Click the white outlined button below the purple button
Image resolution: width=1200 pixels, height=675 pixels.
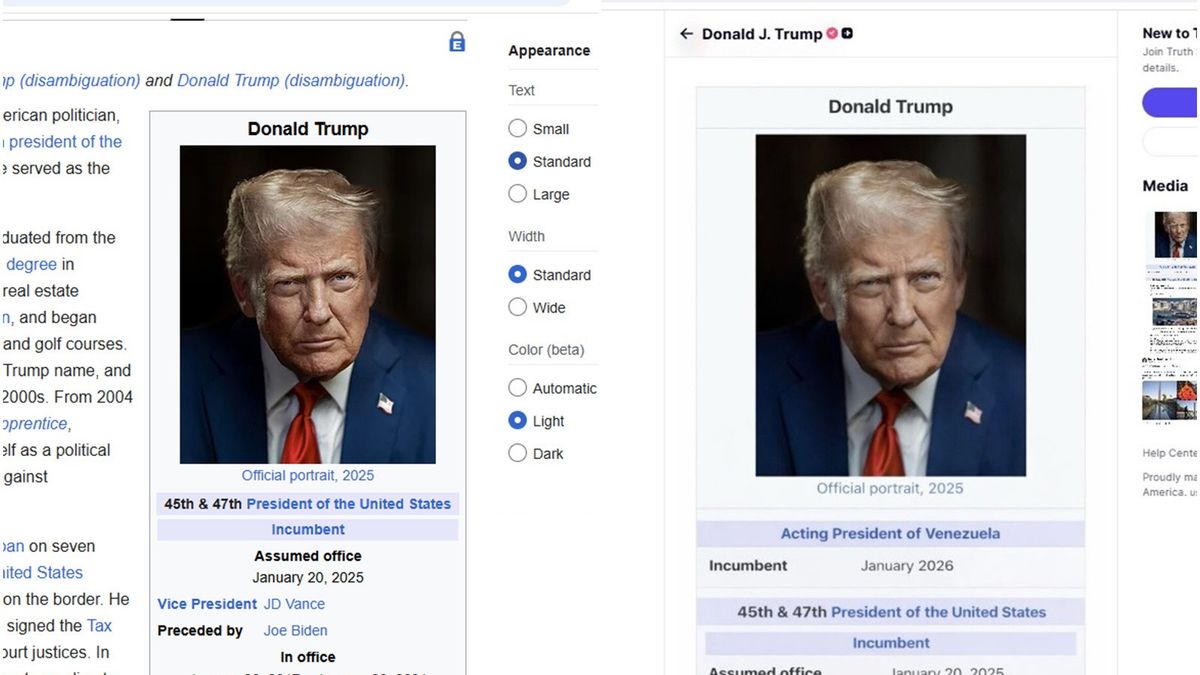click(x=1170, y=142)
